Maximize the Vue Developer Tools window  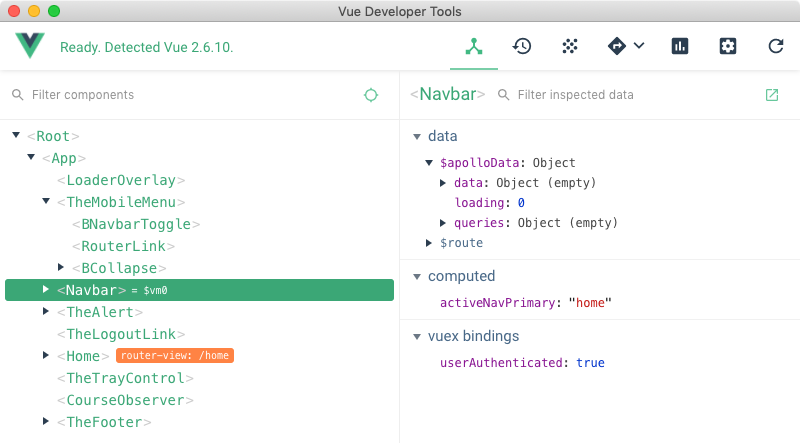click(54, 11)
